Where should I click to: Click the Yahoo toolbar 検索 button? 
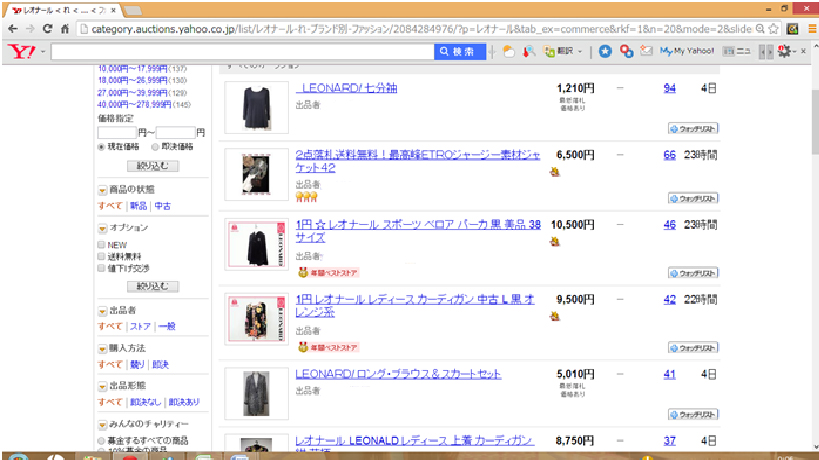coord(460,51)
